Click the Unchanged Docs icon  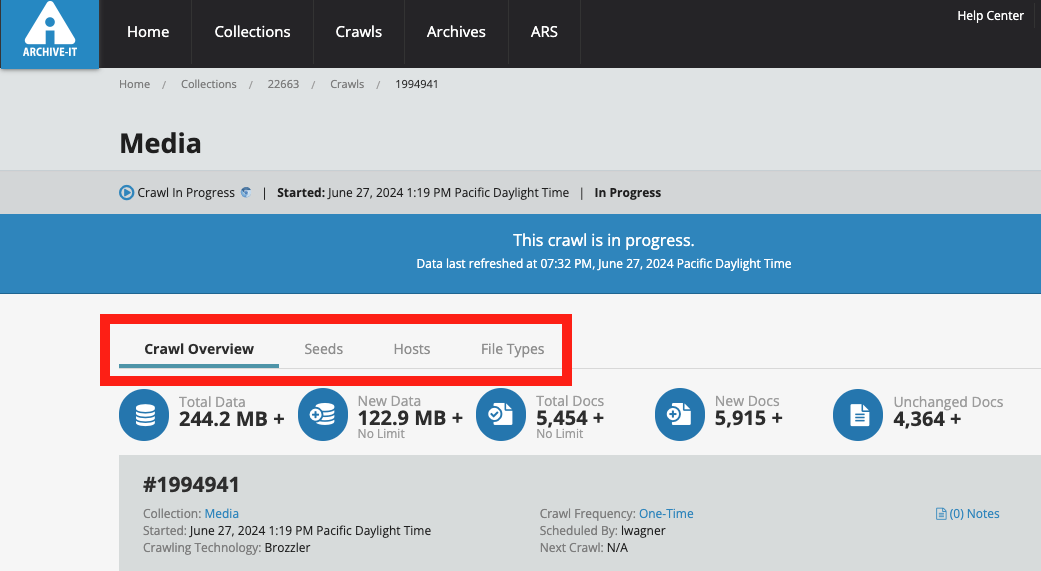tap(859, 415)
